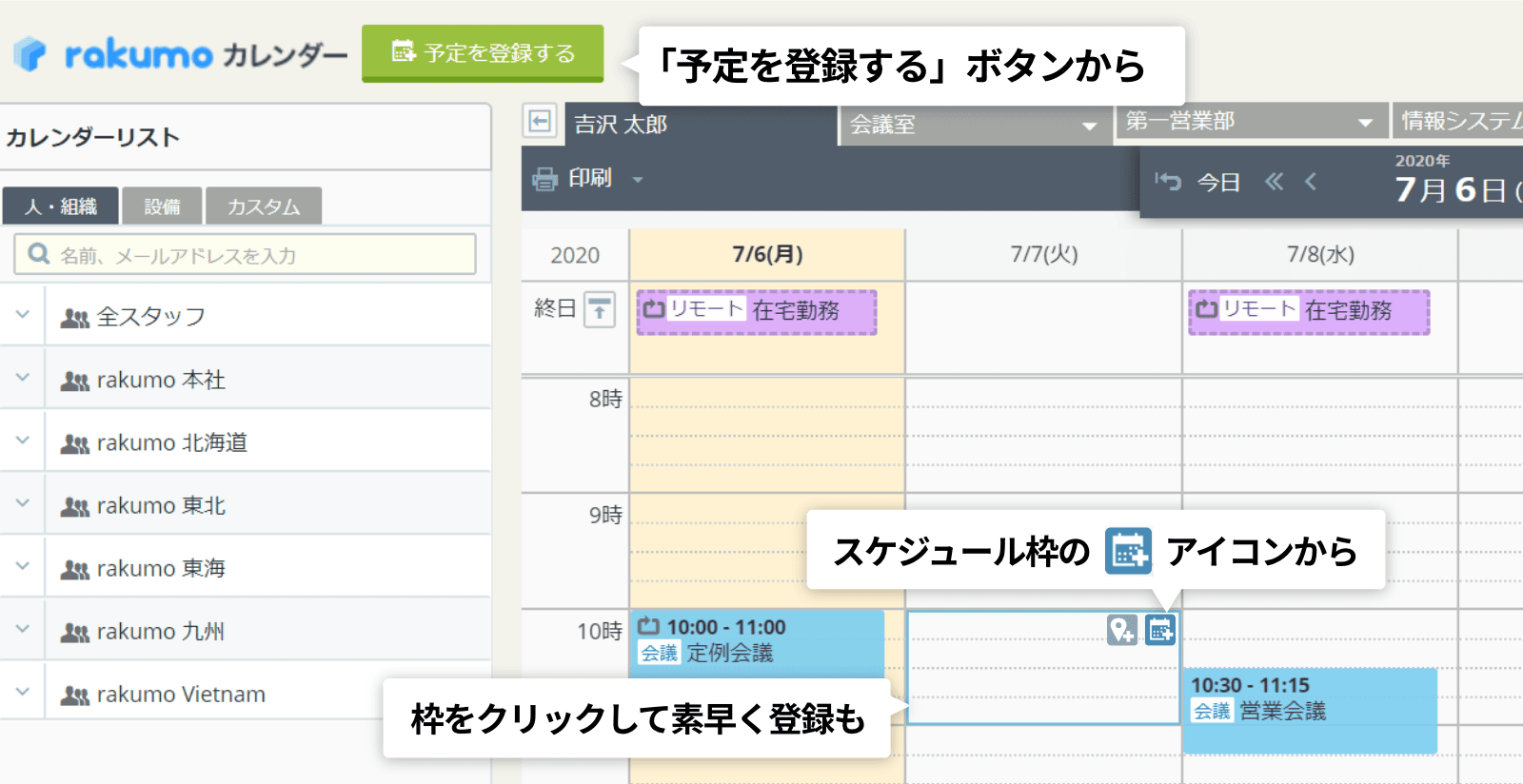Click the 2020 year label
The height and width of the screenshot is (784, 1523).
tap(575, 255)
